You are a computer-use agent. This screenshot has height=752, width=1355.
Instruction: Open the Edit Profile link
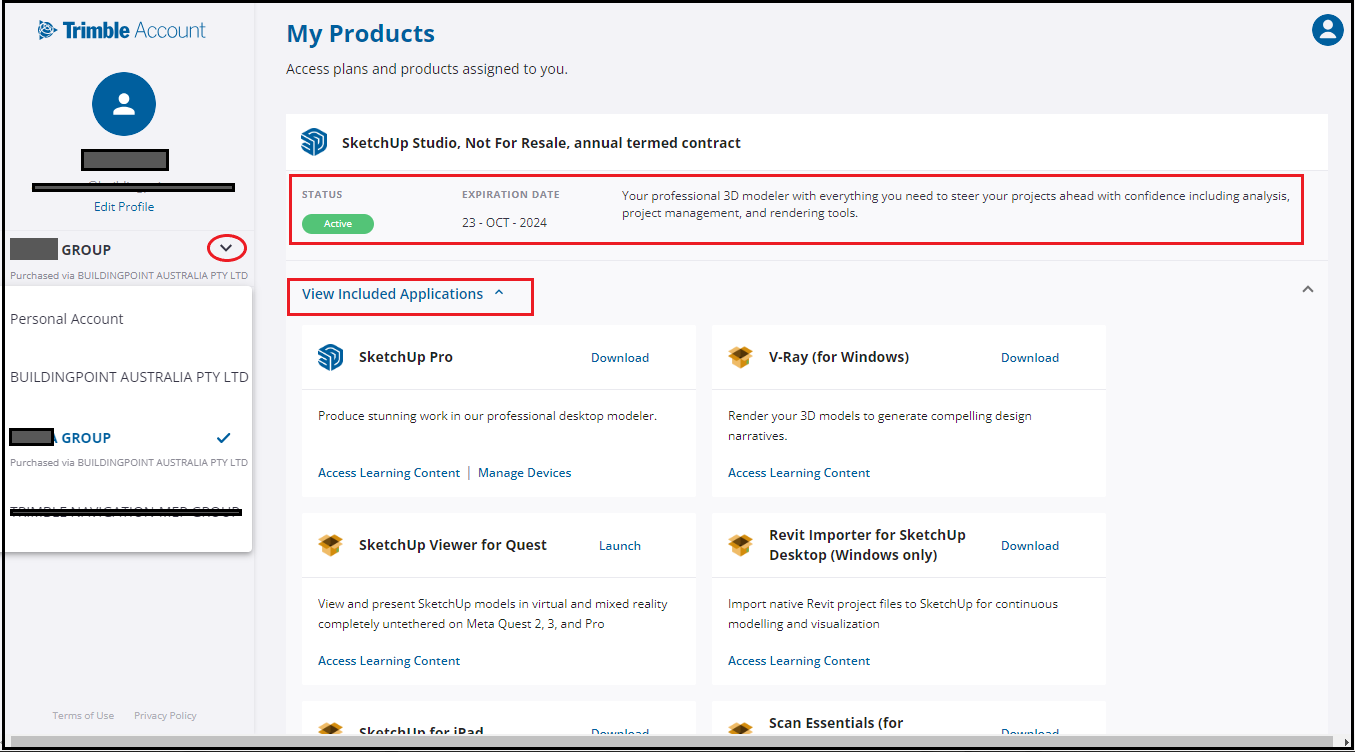pyautogui.click(x=124, y=206)
